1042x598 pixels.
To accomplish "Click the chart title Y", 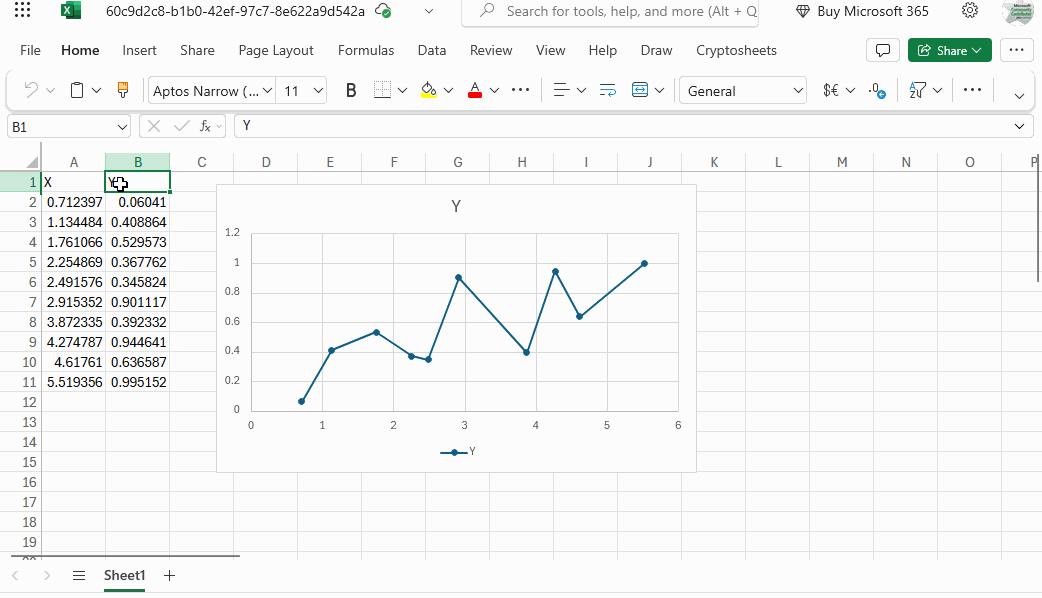I will tap(456, 207).
